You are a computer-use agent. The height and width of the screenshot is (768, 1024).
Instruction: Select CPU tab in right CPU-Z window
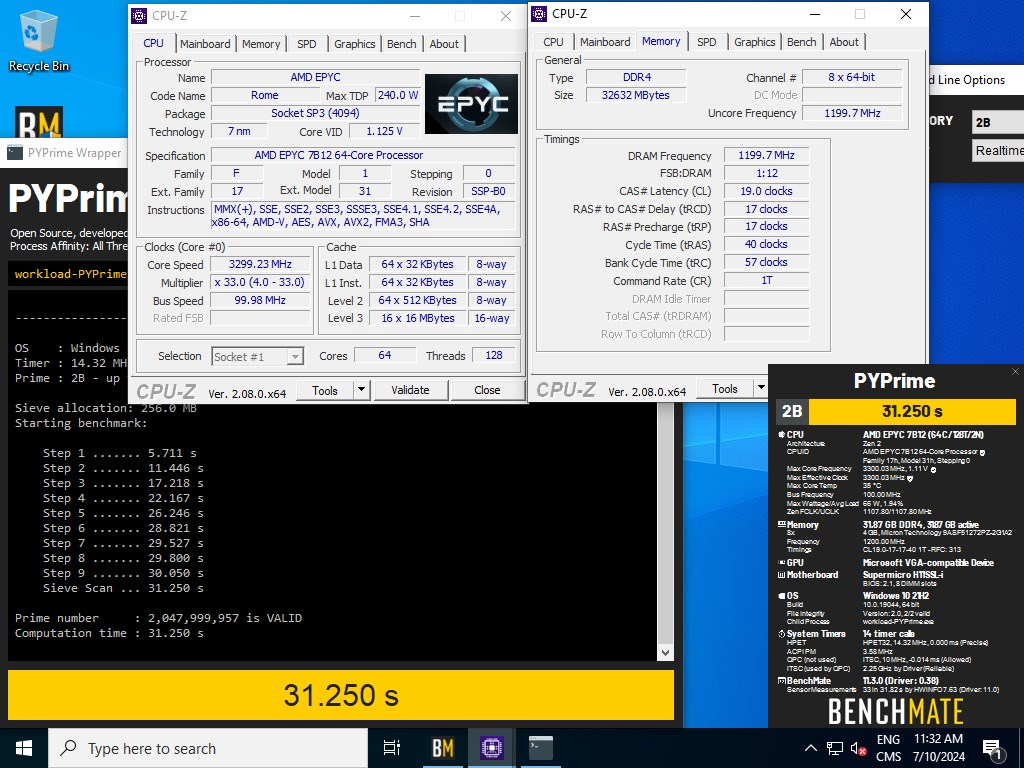click(553, 42)
